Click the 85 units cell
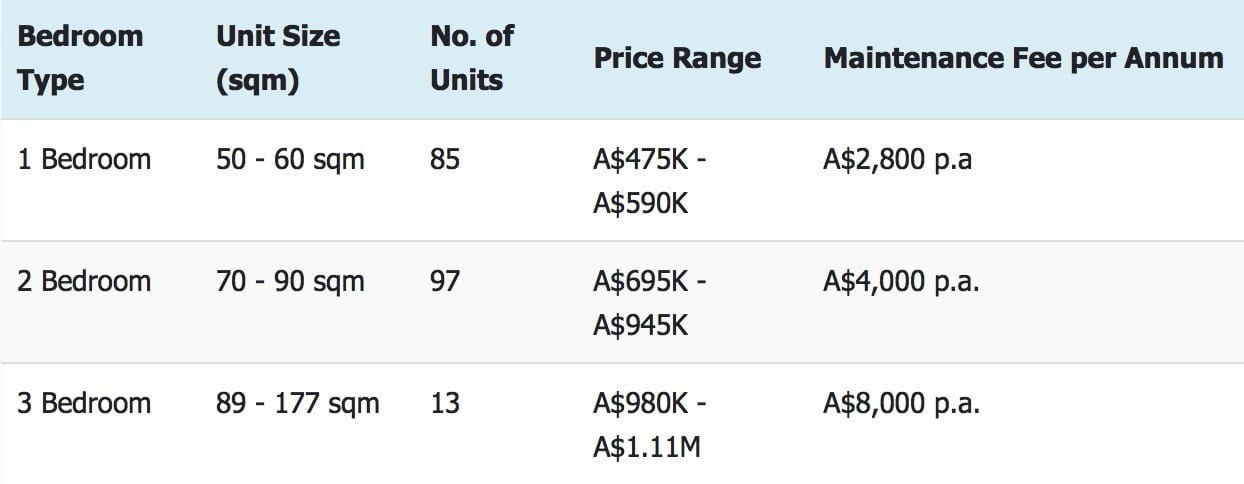 [445, 159]
